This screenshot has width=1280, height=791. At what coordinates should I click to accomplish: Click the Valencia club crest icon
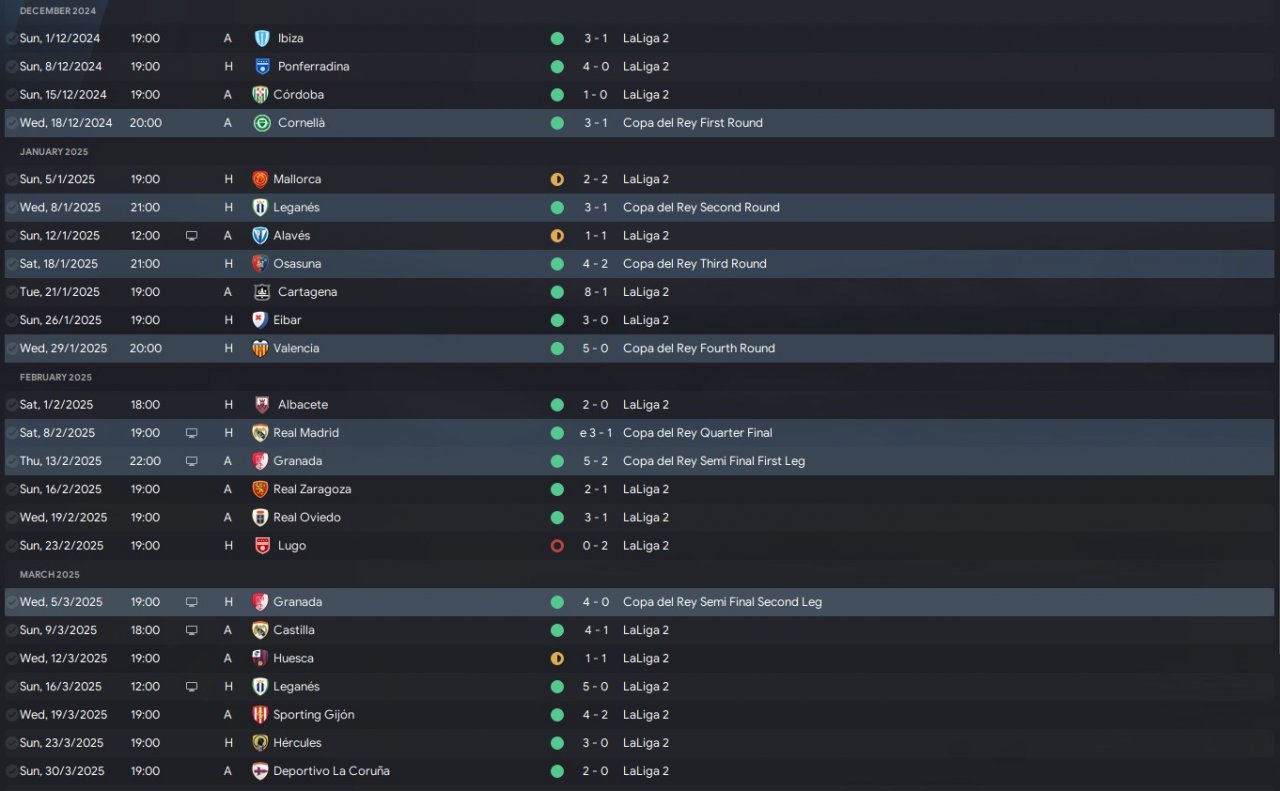tap(260, 348)
